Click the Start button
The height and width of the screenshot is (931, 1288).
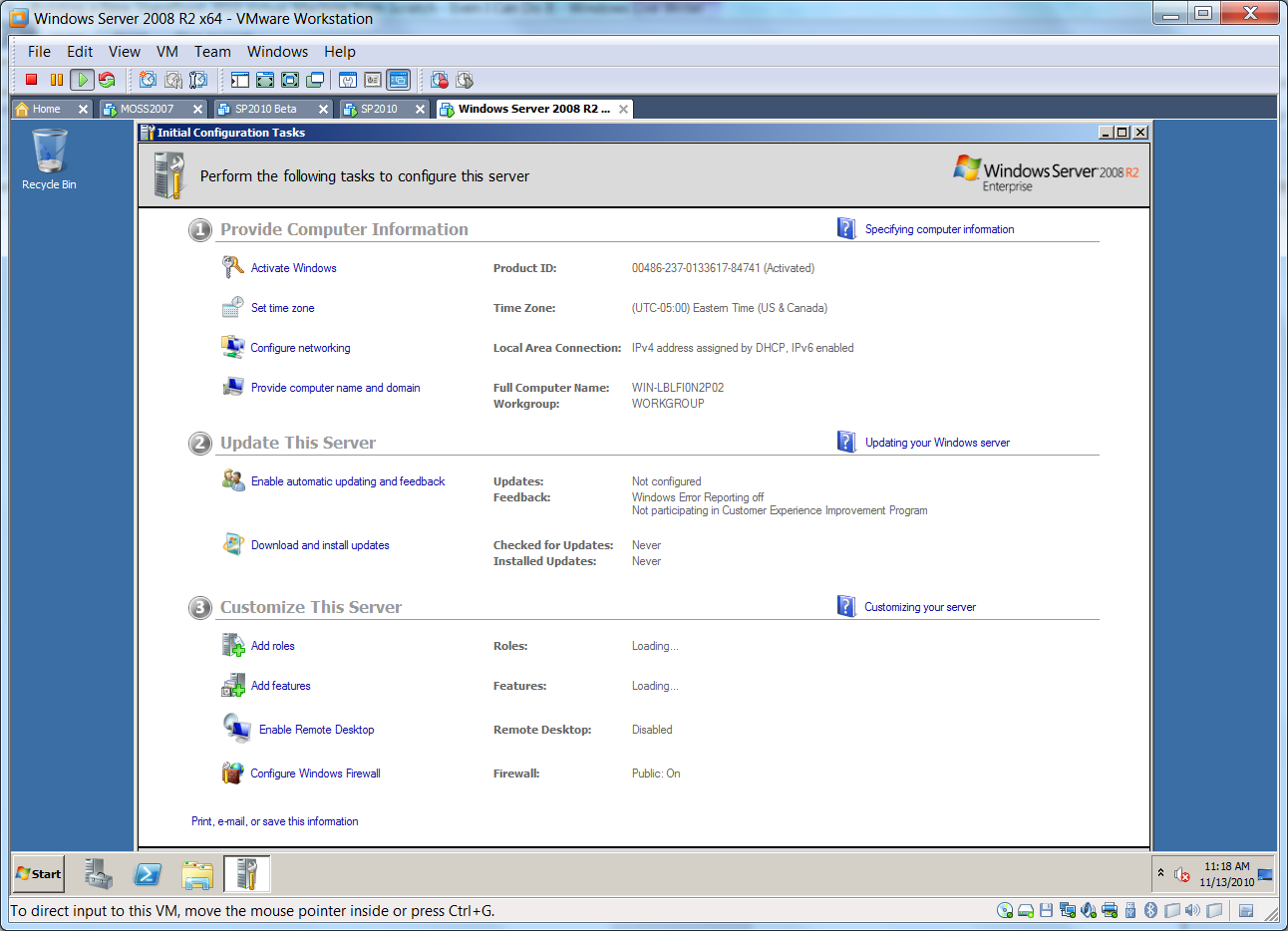click(x=39, y=874)
